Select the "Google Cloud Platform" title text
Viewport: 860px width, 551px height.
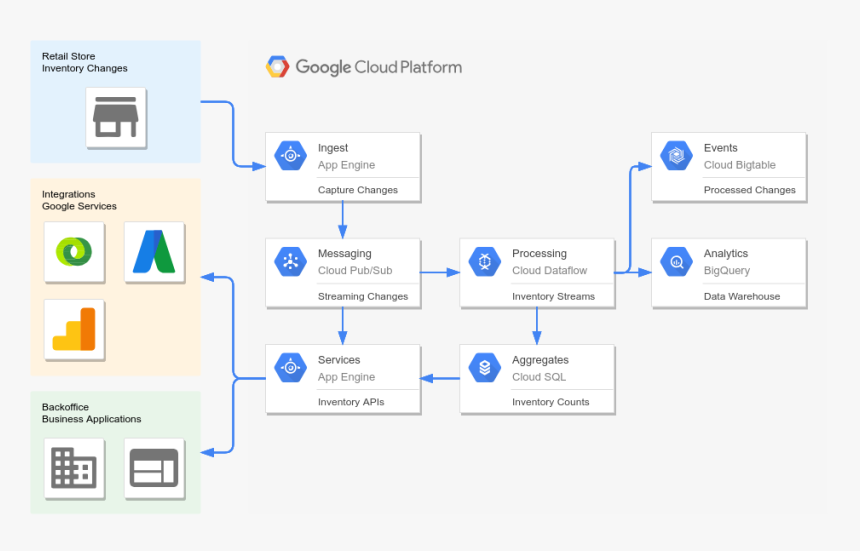(x=378, y=67)
